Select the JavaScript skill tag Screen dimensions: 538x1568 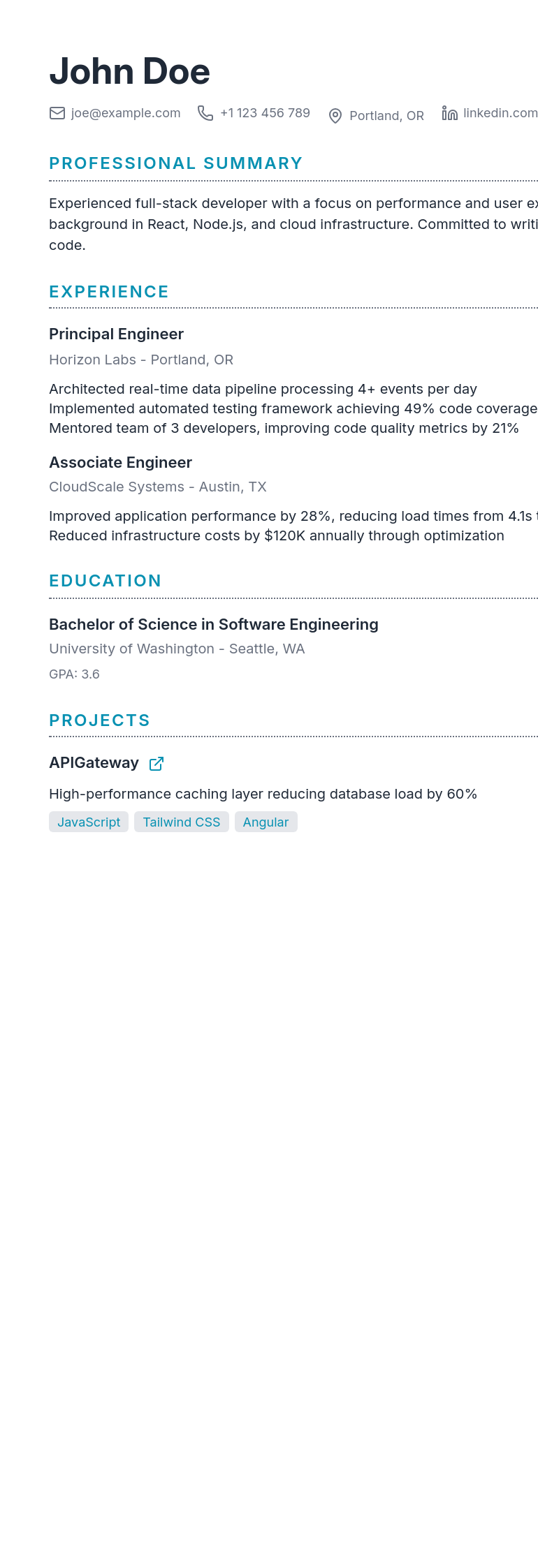point(89,822)
